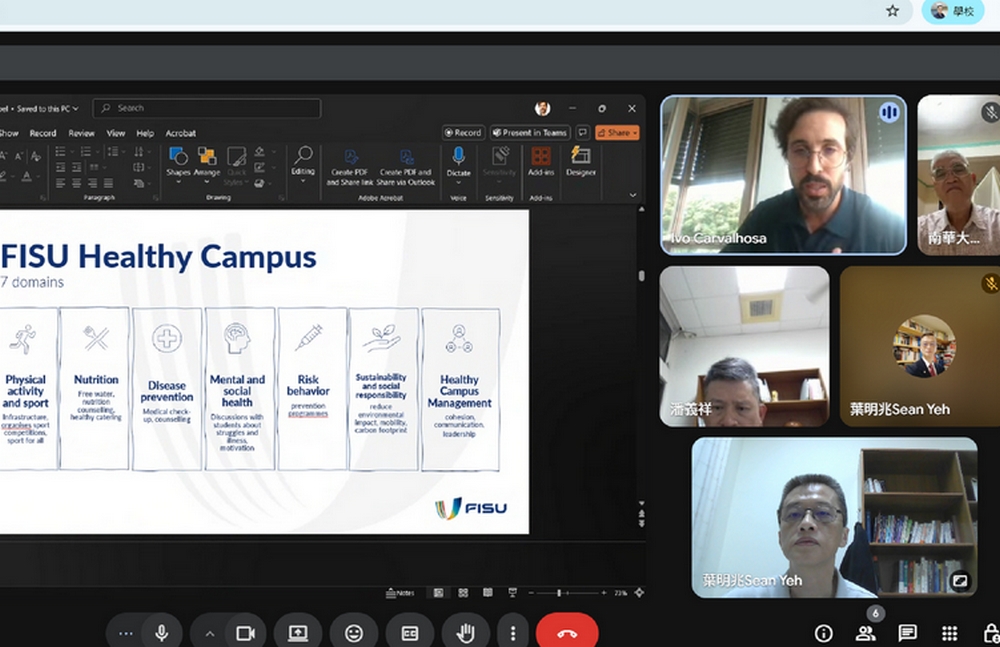Switch to Slide Sorter view
Image resolution: width=1000 pixels, height=647 pixels.
pyautogui.click(x=463, y=593)
